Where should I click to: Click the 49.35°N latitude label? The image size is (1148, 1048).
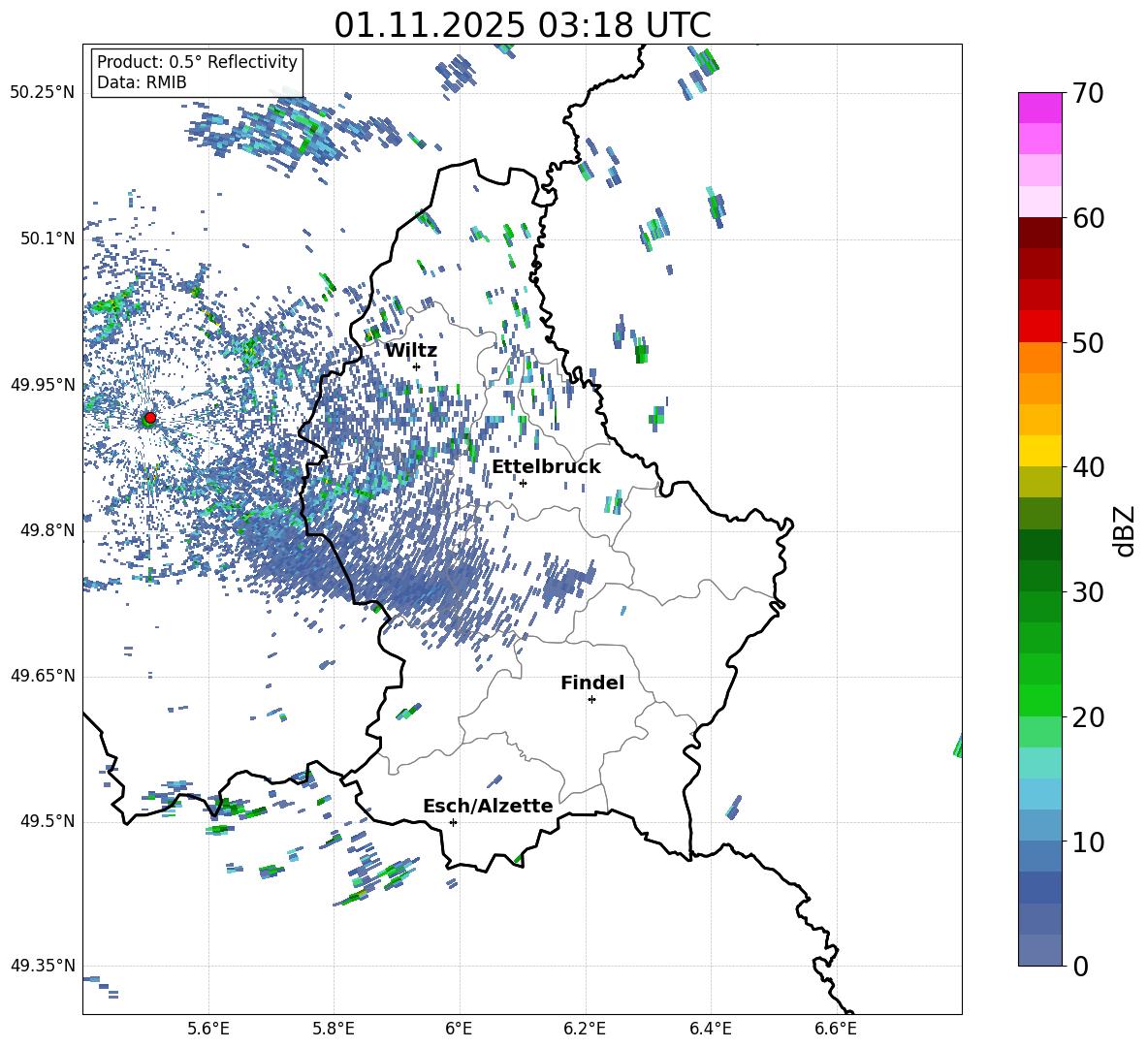[43, 966]
